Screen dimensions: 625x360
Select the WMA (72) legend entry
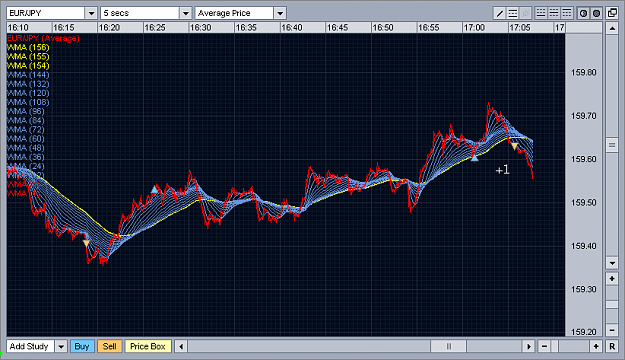[26, 130]
